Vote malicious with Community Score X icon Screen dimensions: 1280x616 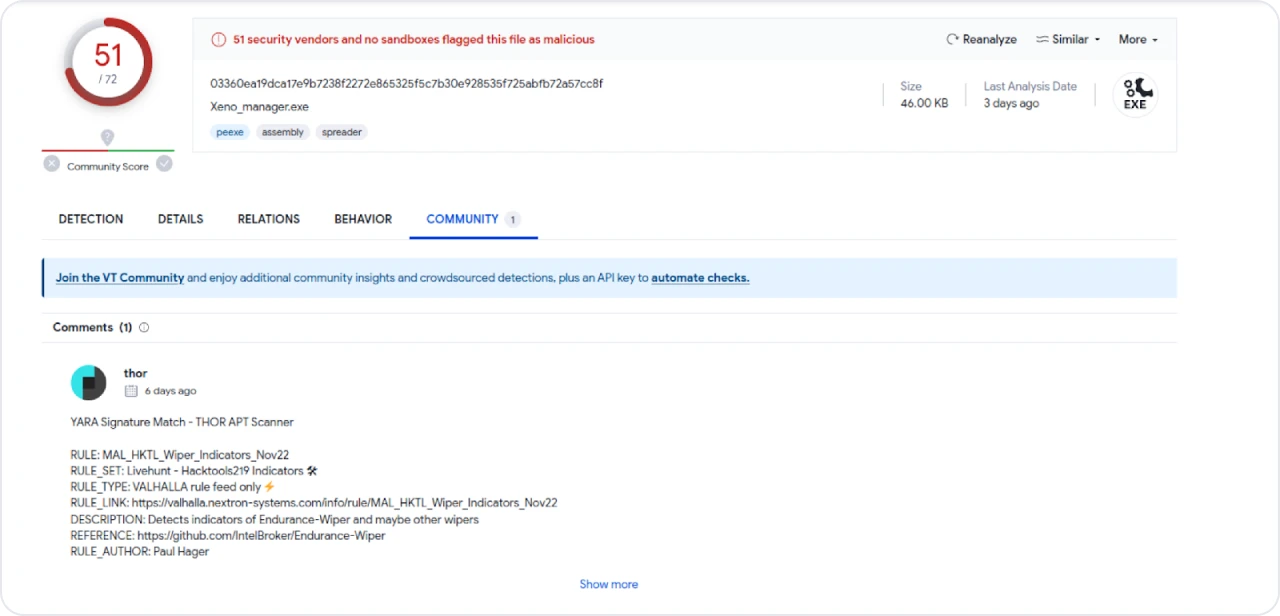point(52,164)
